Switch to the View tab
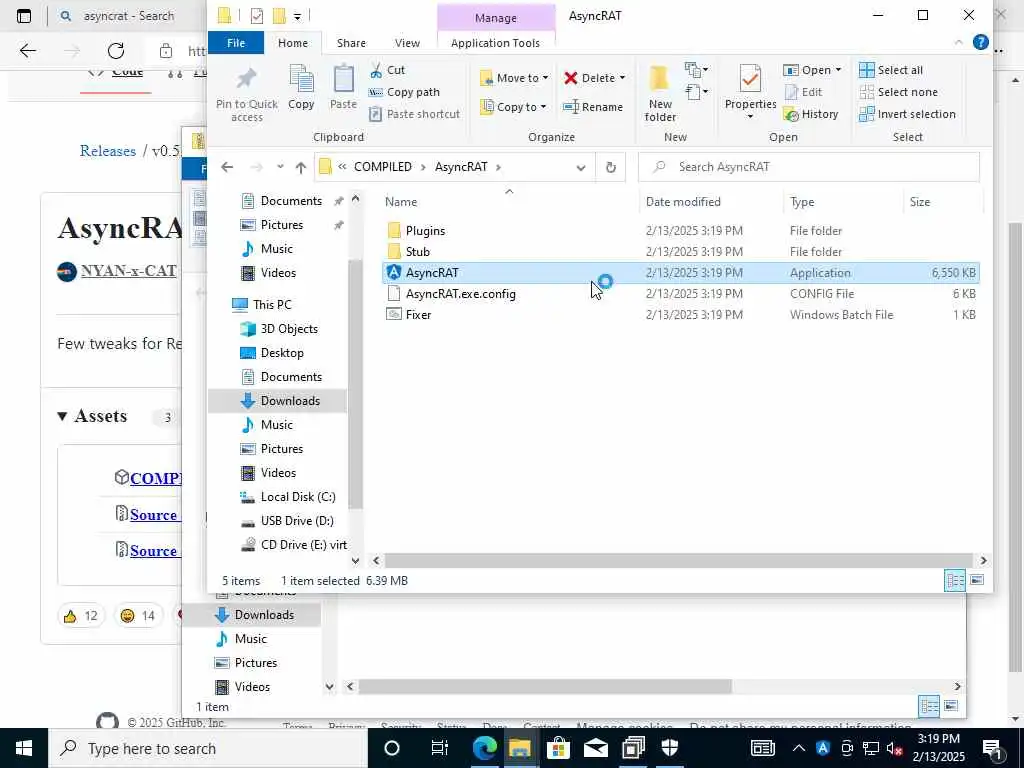1024x768 pixels. (x=407, y=43)
